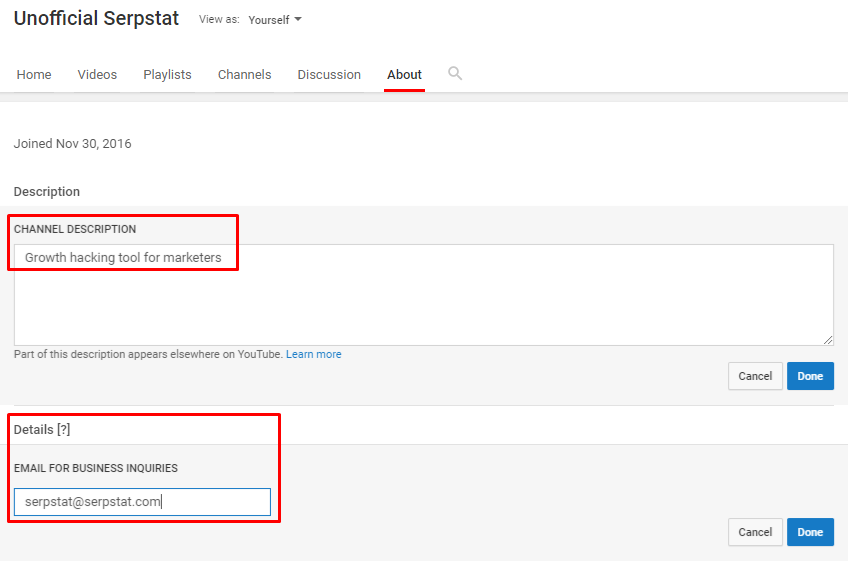This screenshot has width=848, height=561.
Task: Click the View as: label
Action: 219,19
